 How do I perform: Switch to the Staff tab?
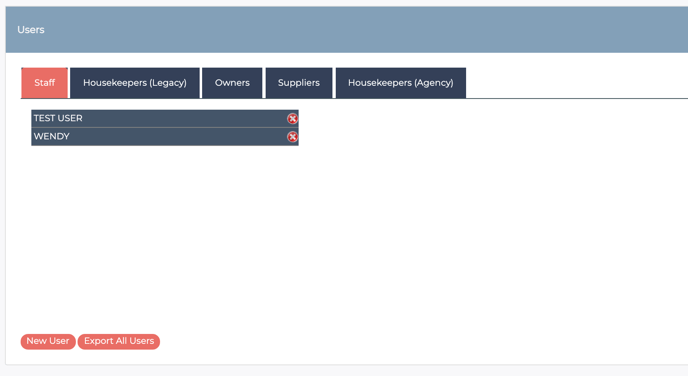tap(44, 83)
